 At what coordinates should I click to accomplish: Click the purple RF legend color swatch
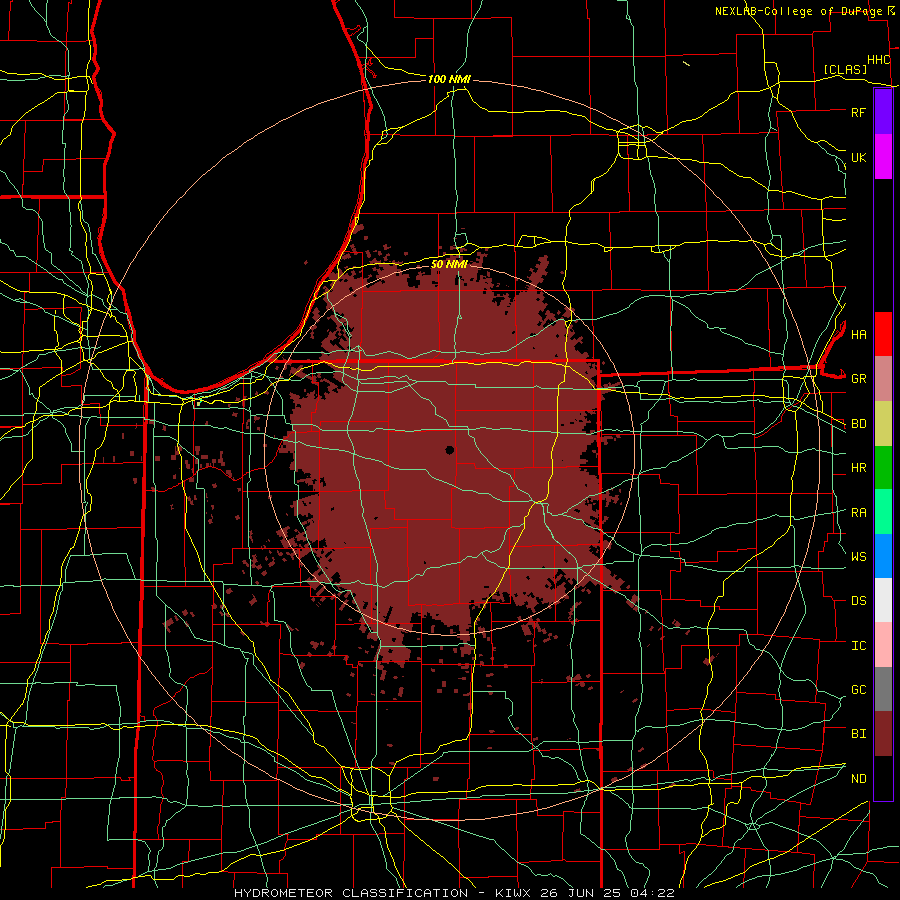click(x=883, y=112)
